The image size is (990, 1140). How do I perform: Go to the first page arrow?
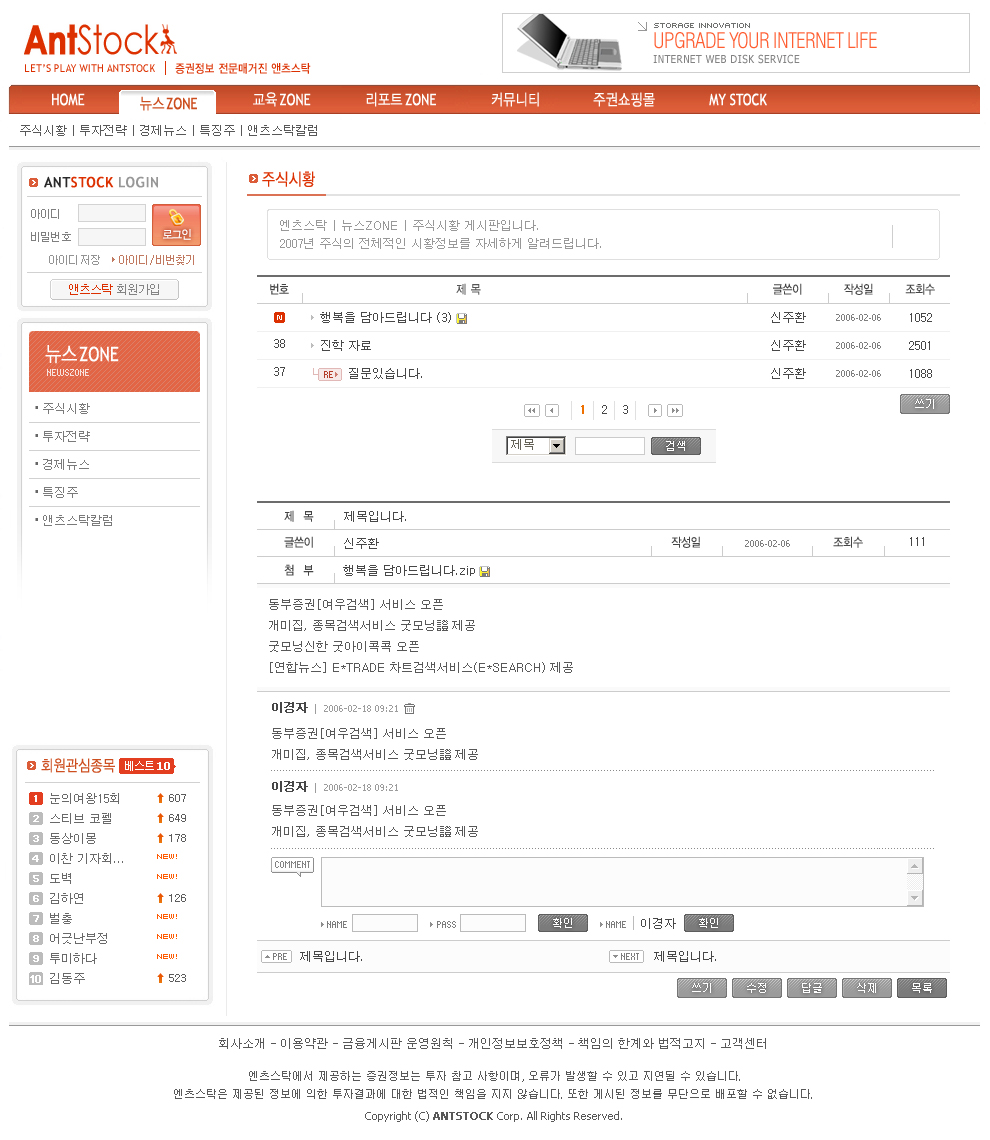pyautogui.click(x=531, y=410)
